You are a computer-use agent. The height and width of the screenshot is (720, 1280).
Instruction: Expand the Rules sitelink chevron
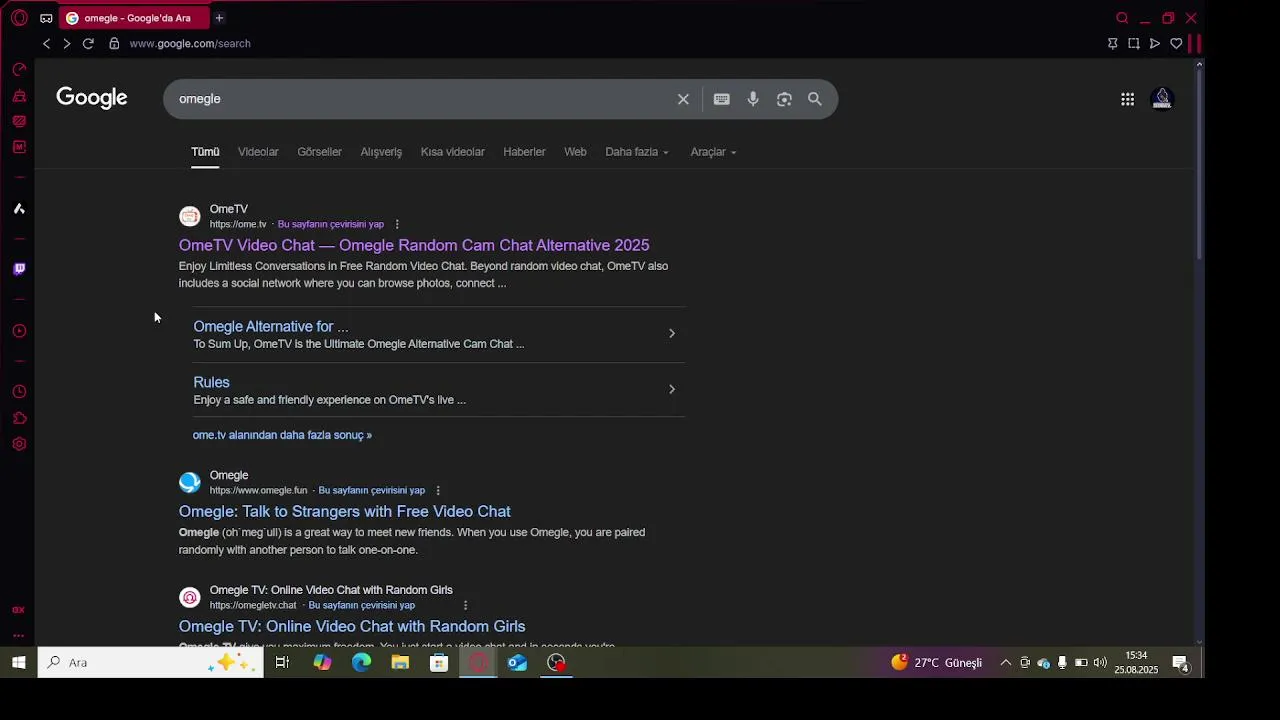pyautogui.click(x=671, y=389)
